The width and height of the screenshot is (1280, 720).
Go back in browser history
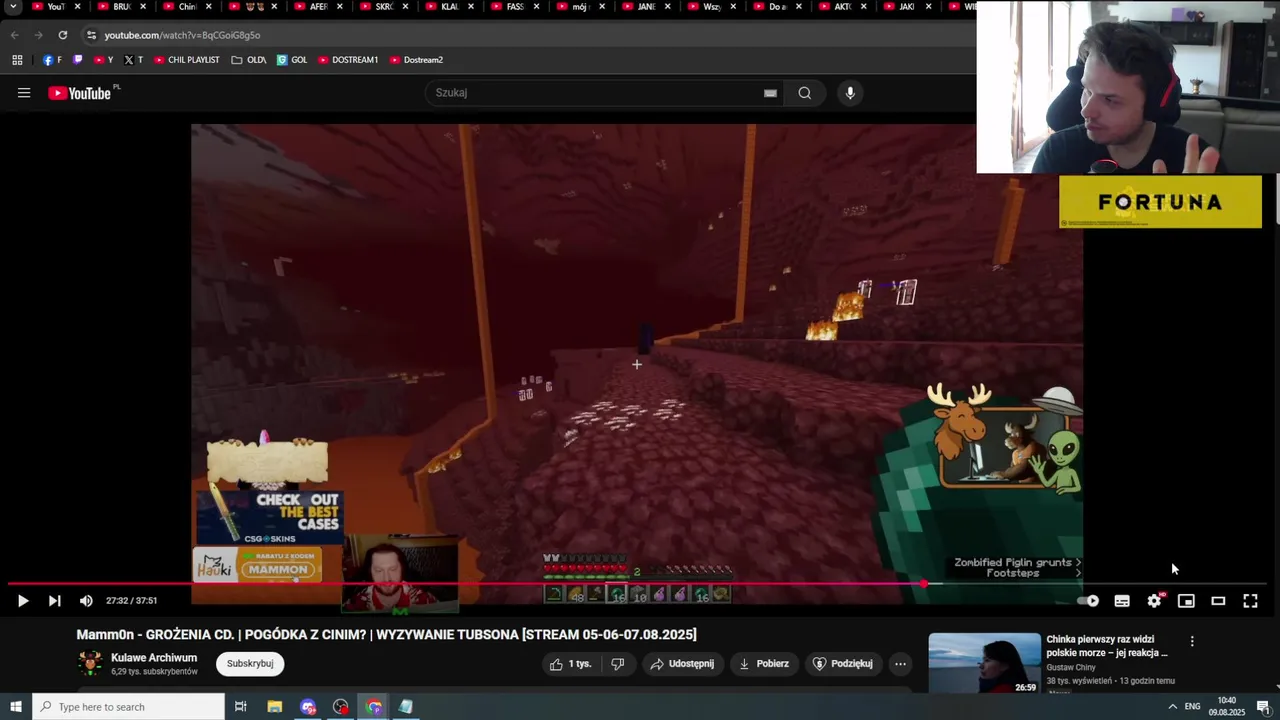[x=15, y=35]
